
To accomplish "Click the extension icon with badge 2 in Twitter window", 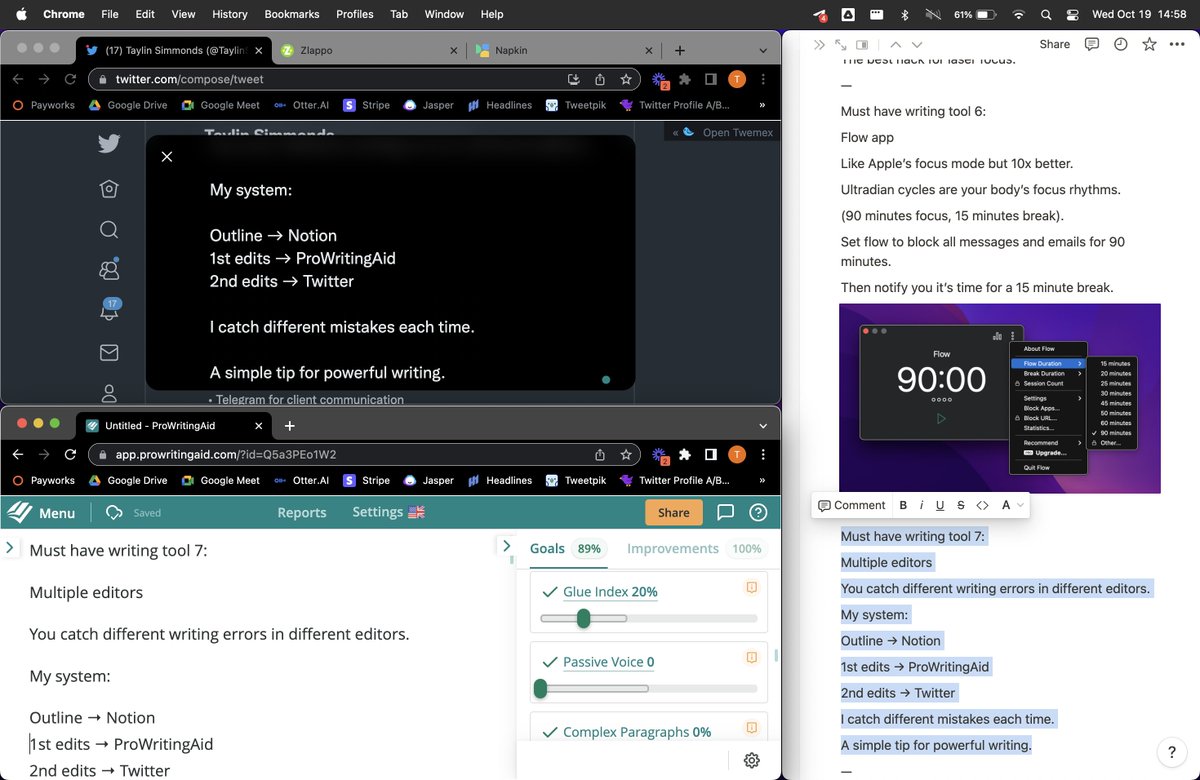I will pos(660,80).
